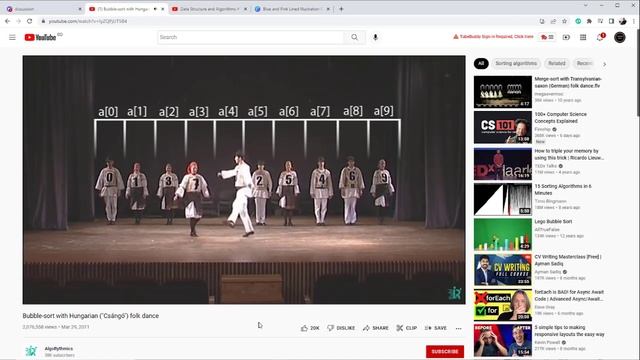Image resolution: width=640 pixels, height=360 pixels.
Task: Select the All filter chip
Action: pyautogui.click(x=481, y=63)
